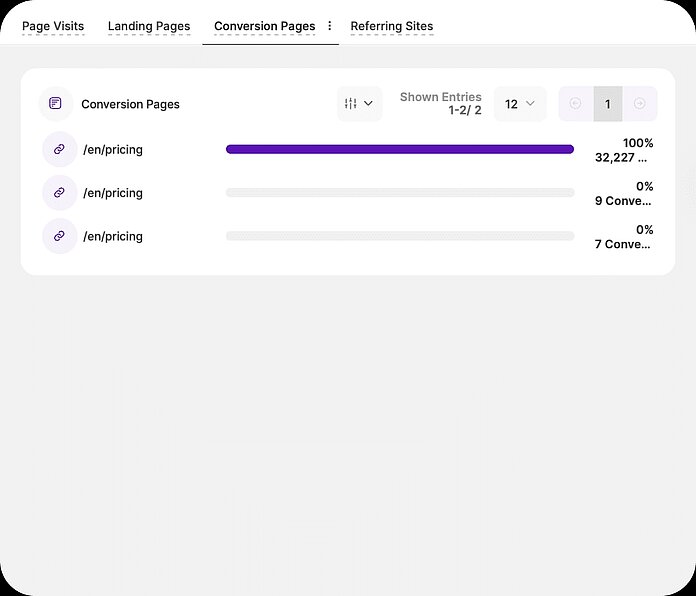Click link icon of the 7 conversions row

pos(59,237)
